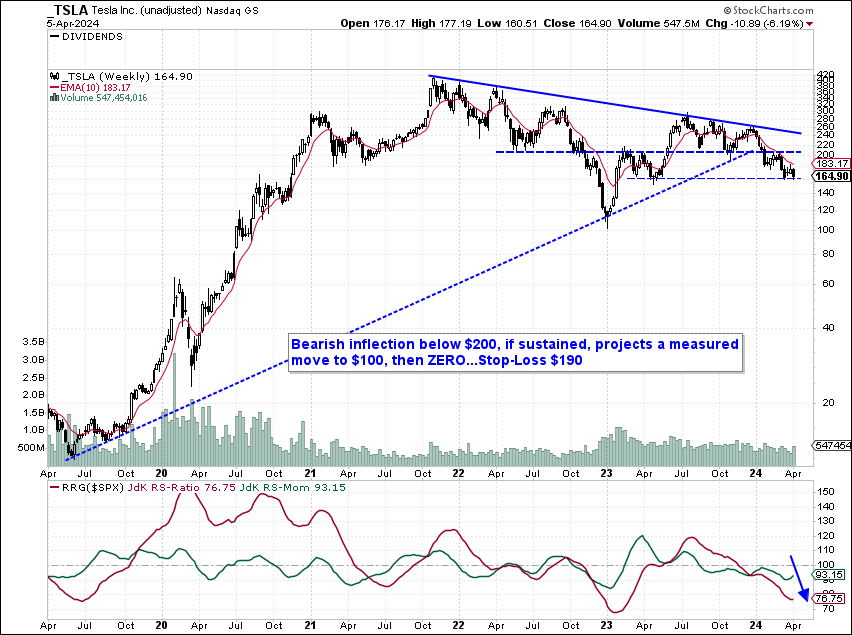Click the candlestick icon before _TSLA (Weekly)
This screenshot has width=852, height=635.
(53, 77)
